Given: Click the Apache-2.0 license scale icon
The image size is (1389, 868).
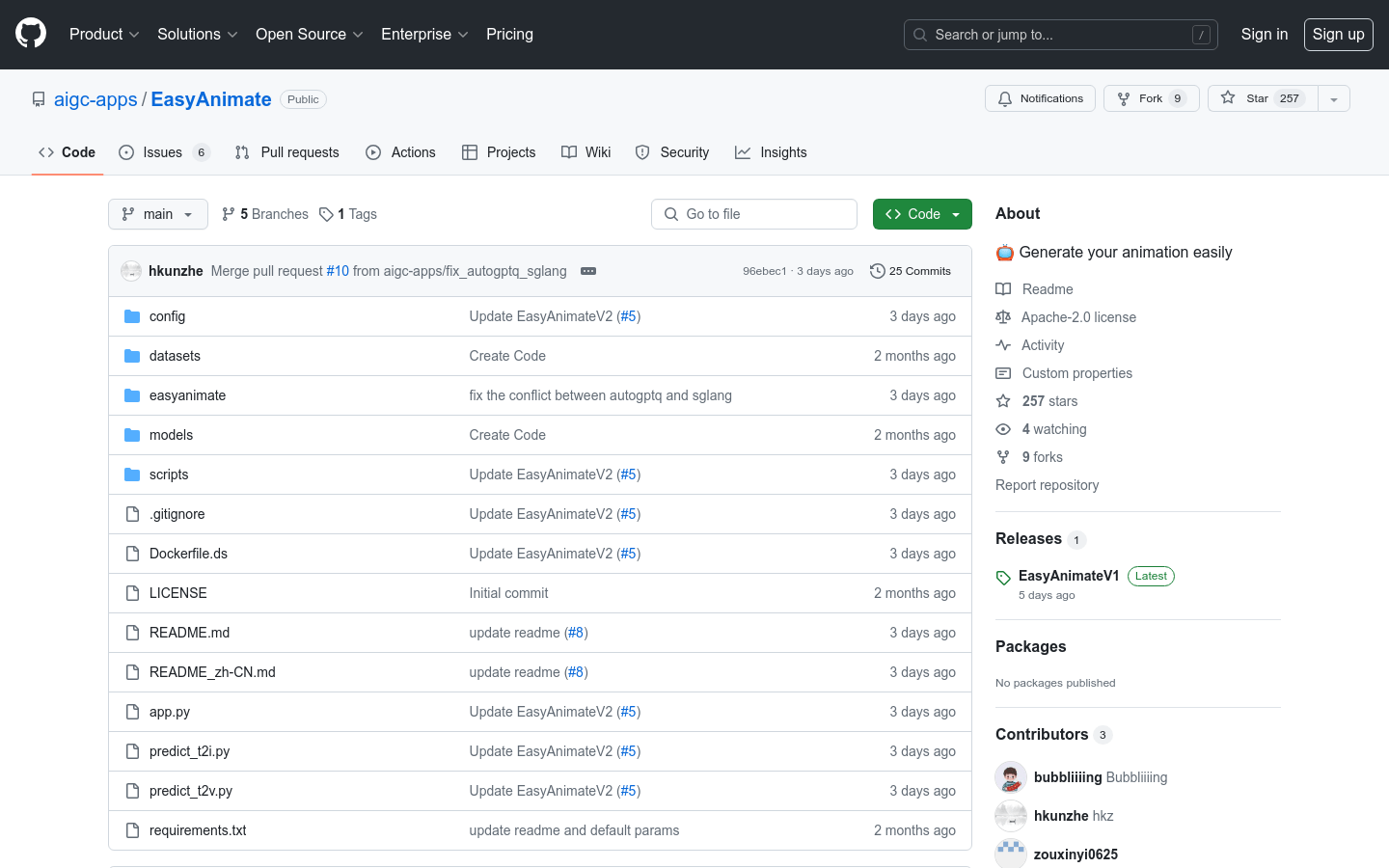Looking at the screenshot, I should [1003, 317].
